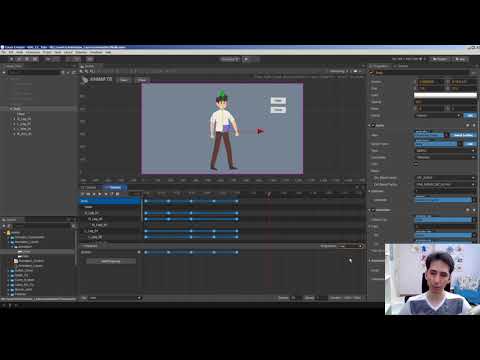Select the Scale transform tool
Image resolution: width=480 pixels, height=360 pixels.
27,59
